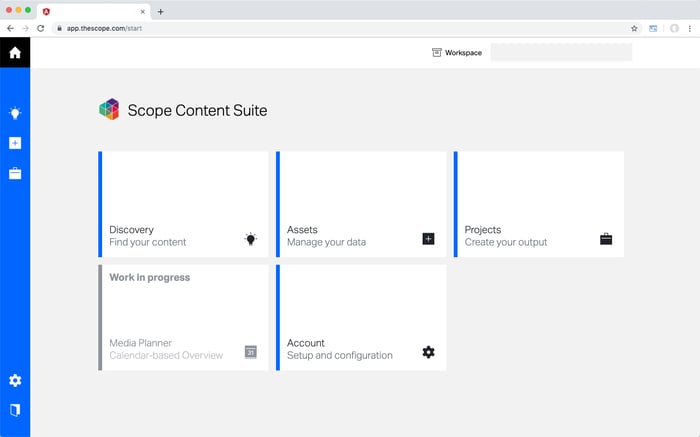Open the Home icon in sidebar
The image size is (700, 437).
pyautogui.click(x=15, y=53)
